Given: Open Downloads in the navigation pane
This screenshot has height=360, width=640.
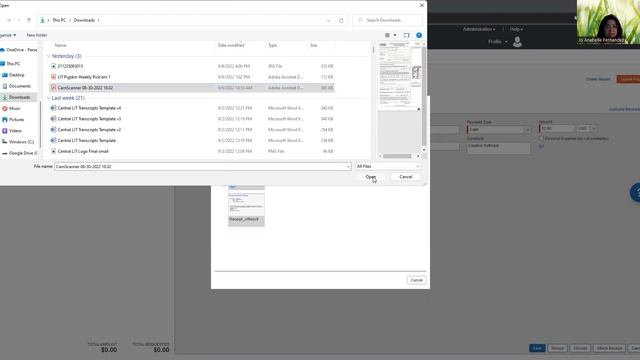Looking at the screenshot, I should [19, 97].
